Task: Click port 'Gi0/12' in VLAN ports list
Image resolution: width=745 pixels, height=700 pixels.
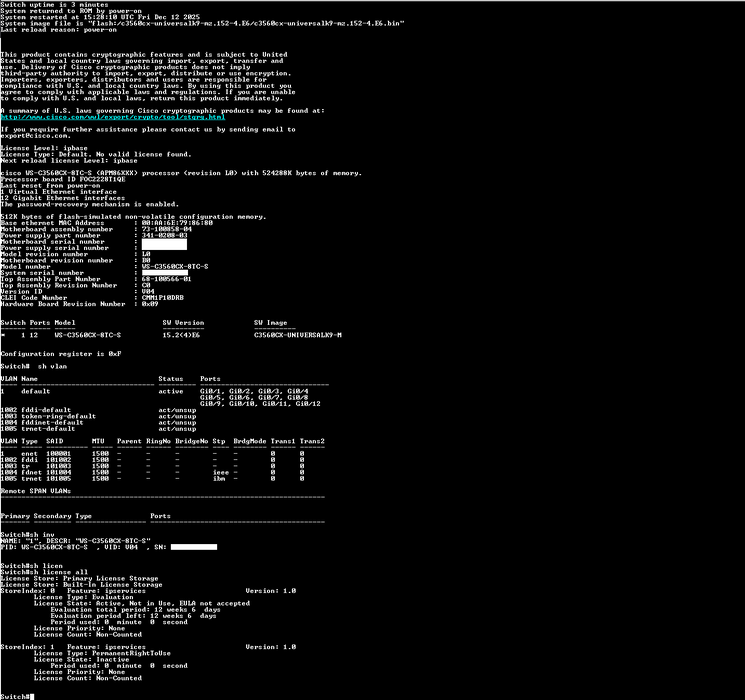Action: pyautogui.click(x=308, y=403)
